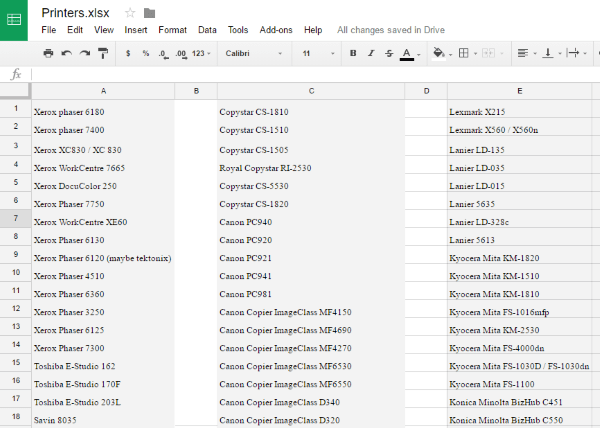This screenshot has width=600, height=428.
Task: Select column B header
Action: 196,91
